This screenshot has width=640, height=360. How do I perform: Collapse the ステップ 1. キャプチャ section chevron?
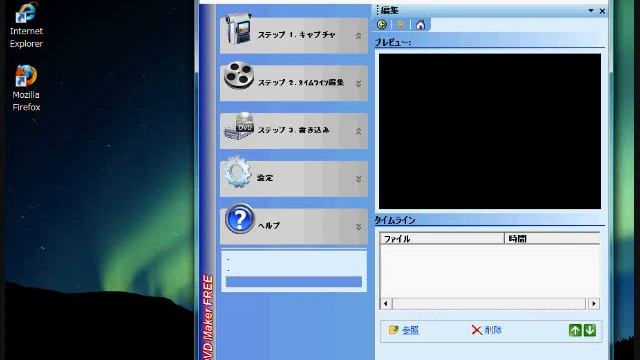(358, 36)
